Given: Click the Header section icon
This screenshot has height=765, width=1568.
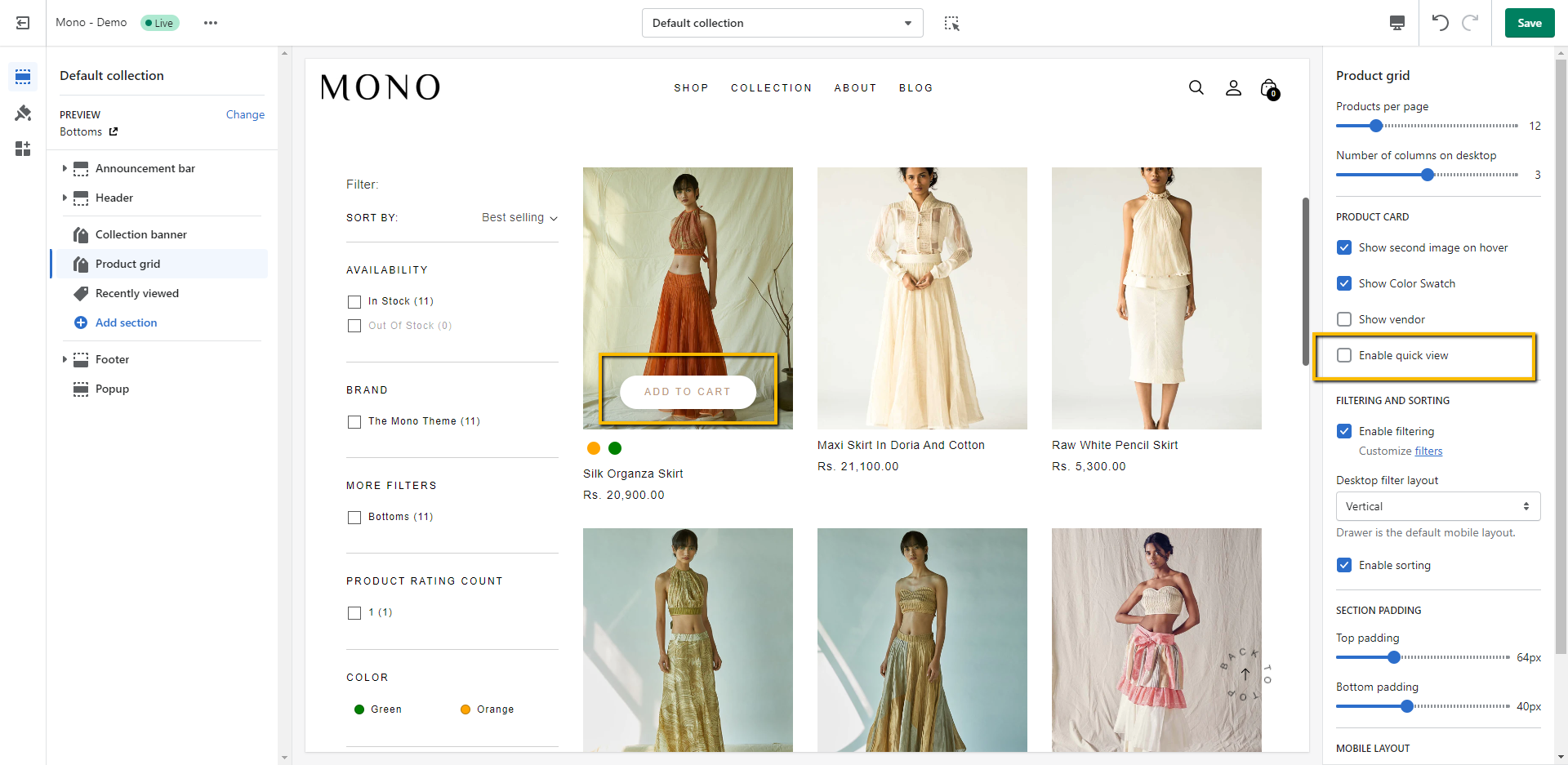Looking at the screenshot, I should 81,198.
